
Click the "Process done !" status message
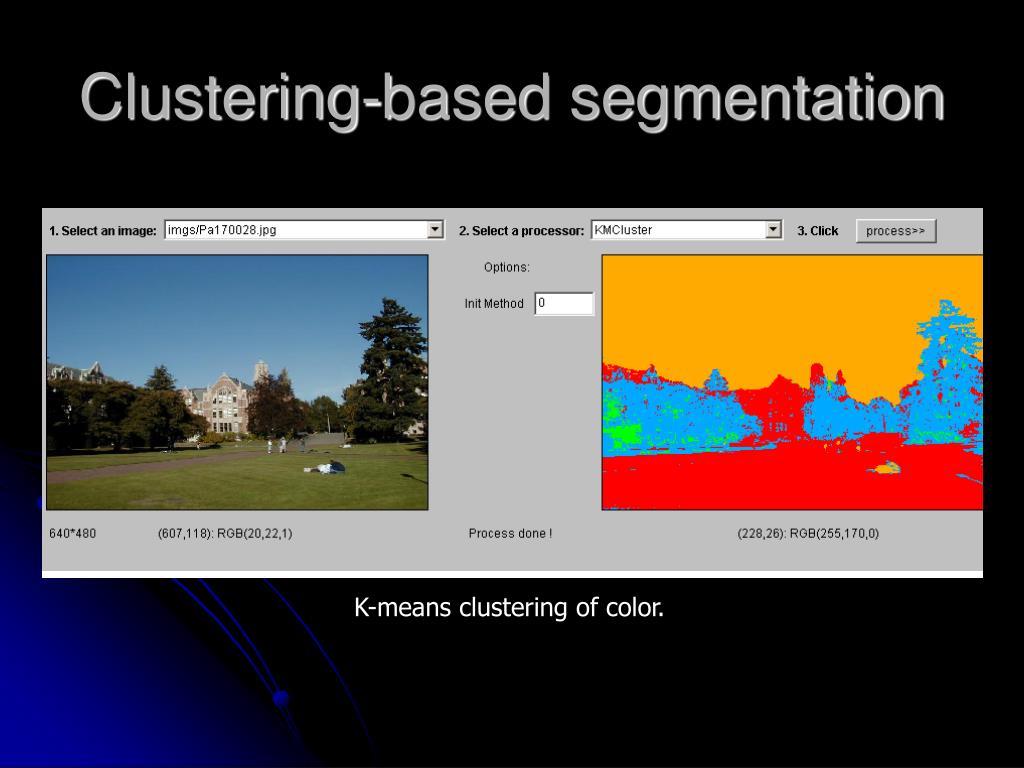510,534
